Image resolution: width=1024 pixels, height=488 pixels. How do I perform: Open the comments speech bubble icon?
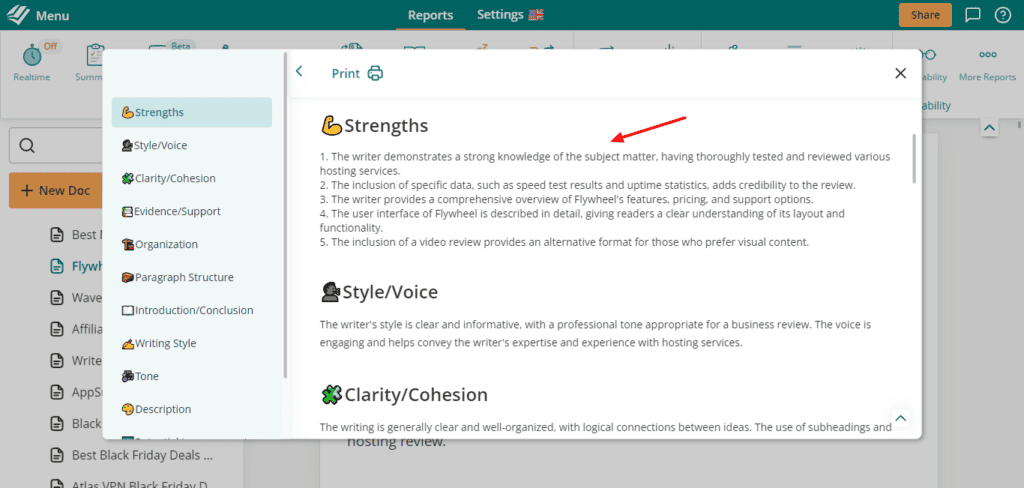click(972, 15)
